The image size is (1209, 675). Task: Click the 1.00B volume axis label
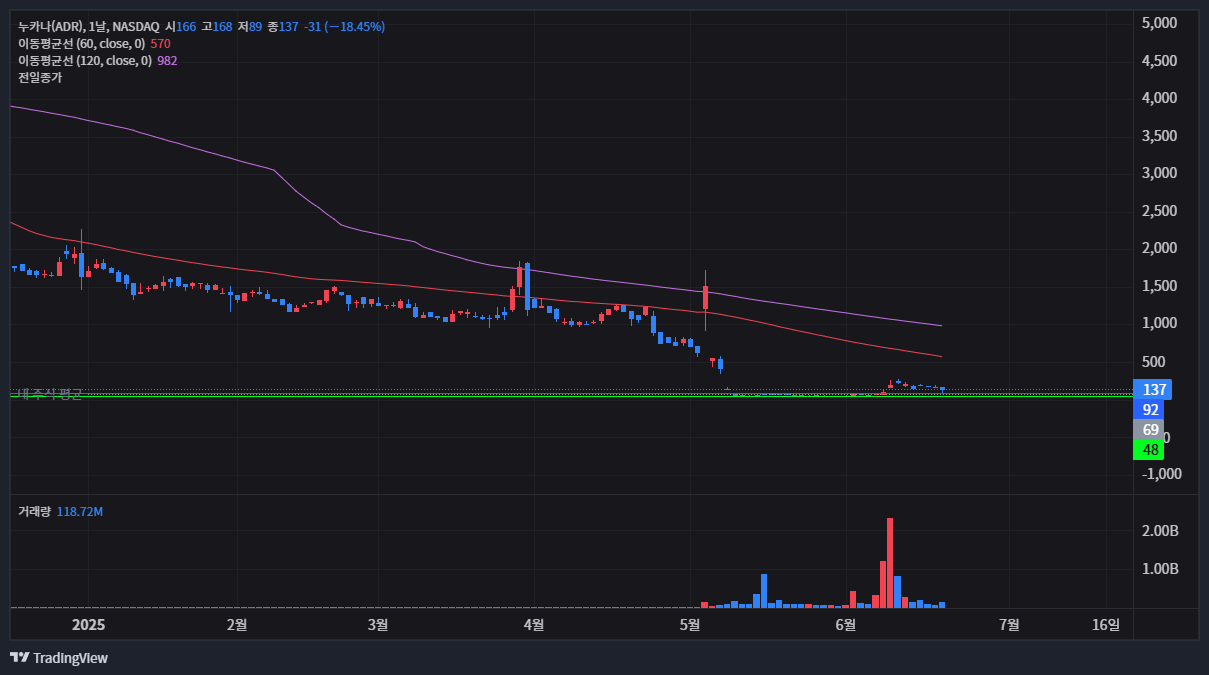[1160, 569]
